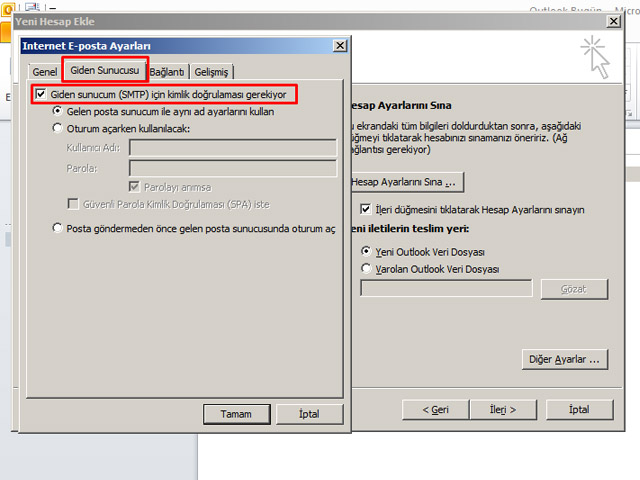This screenshot has width=640, height=480.
Task: Choose Yeni Outlook Veri Dosyası radio button
Action: tap(367, 252)
